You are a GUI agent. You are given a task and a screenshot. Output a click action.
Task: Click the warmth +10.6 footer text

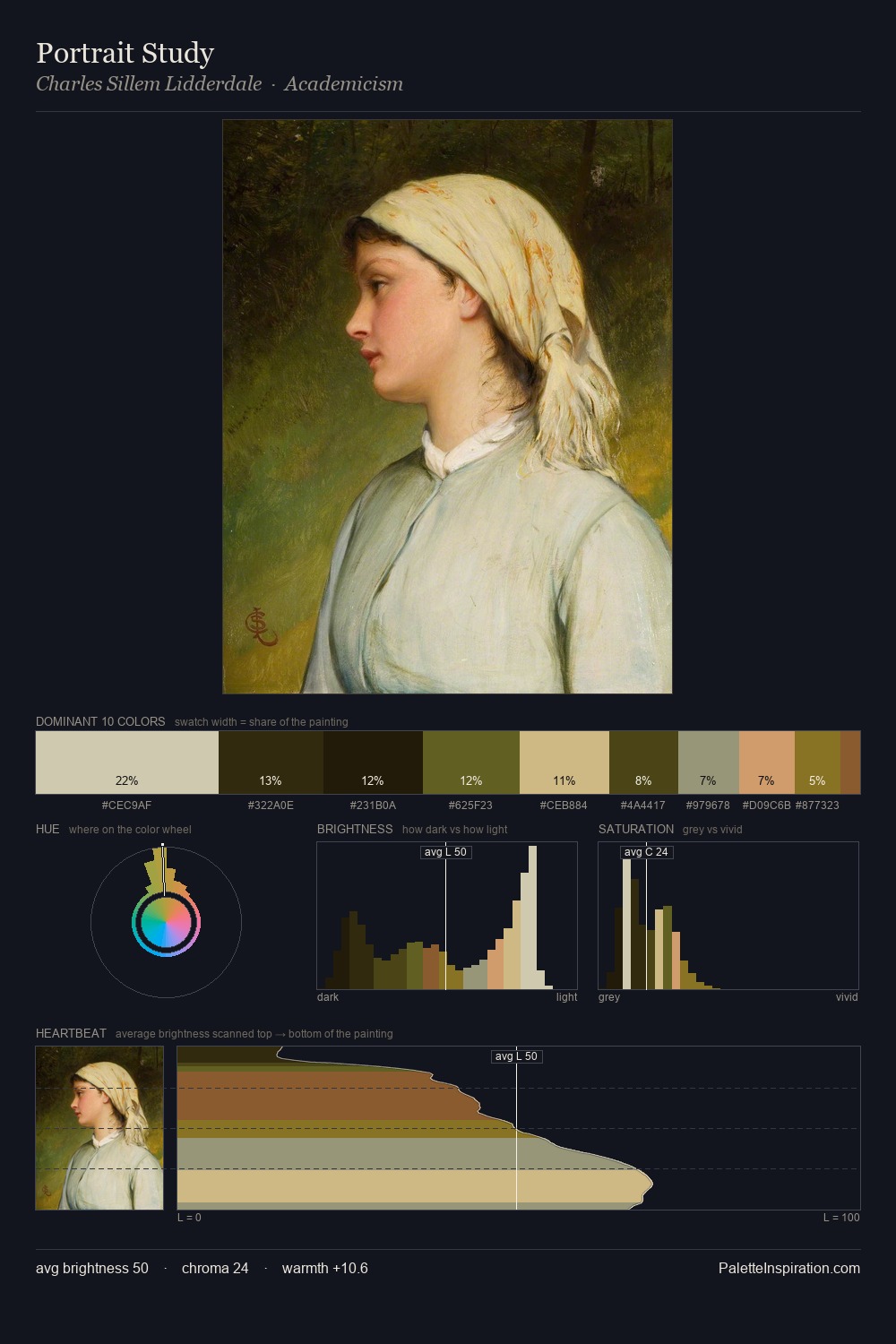[325, 1268]
